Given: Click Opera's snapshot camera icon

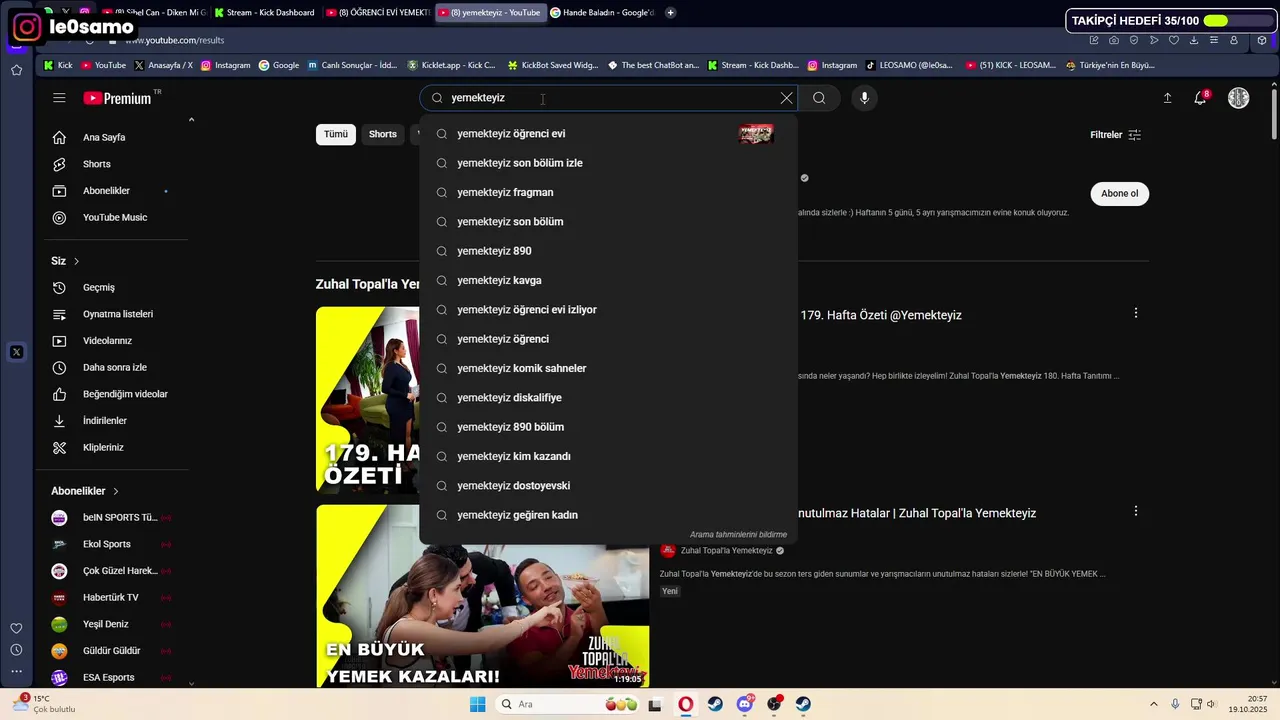Looking at the screenshot, I should [x=1114, y=40].
